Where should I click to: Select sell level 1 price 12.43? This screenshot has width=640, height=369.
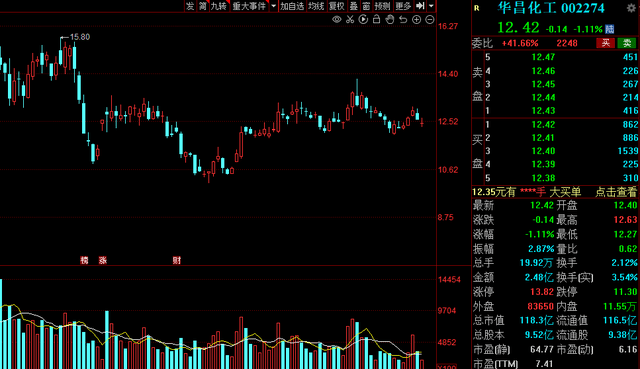(543, 111)
